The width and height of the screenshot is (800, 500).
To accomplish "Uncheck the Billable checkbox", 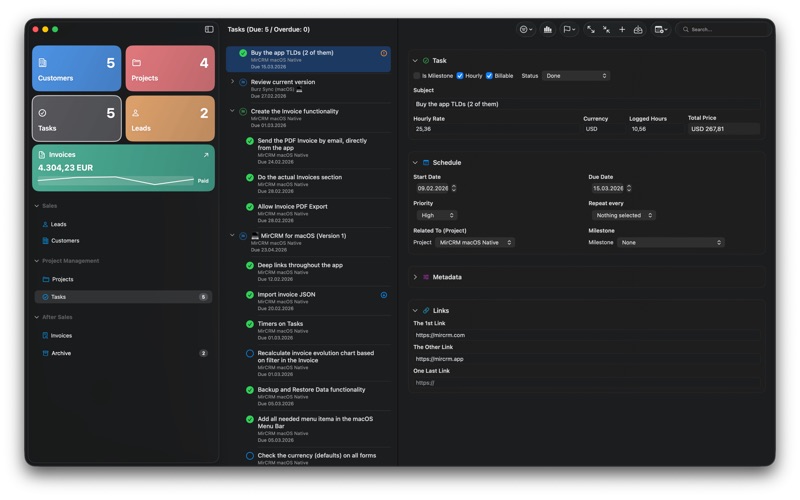I will 489,76.
